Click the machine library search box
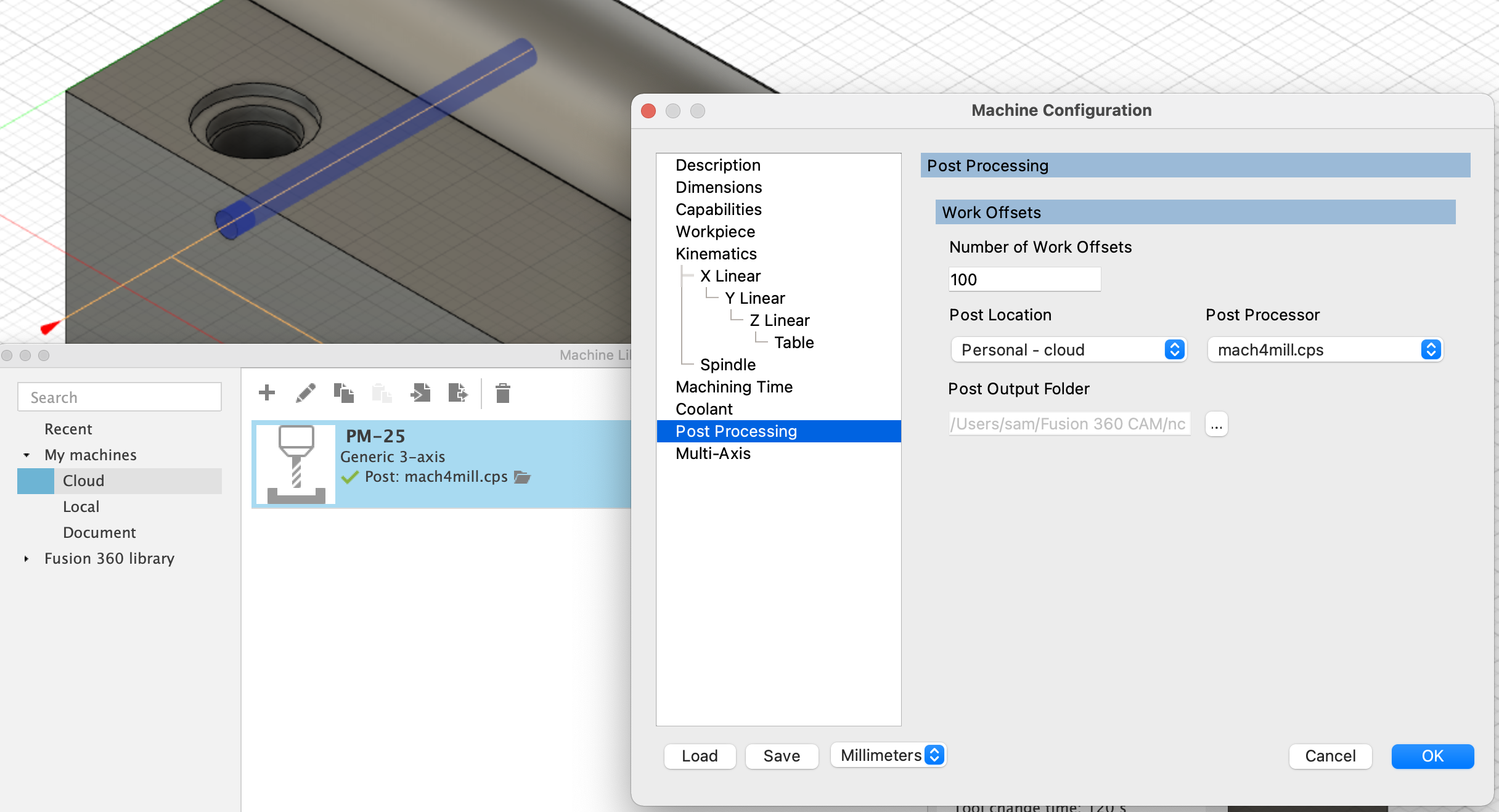 click(x=120, y=397)
